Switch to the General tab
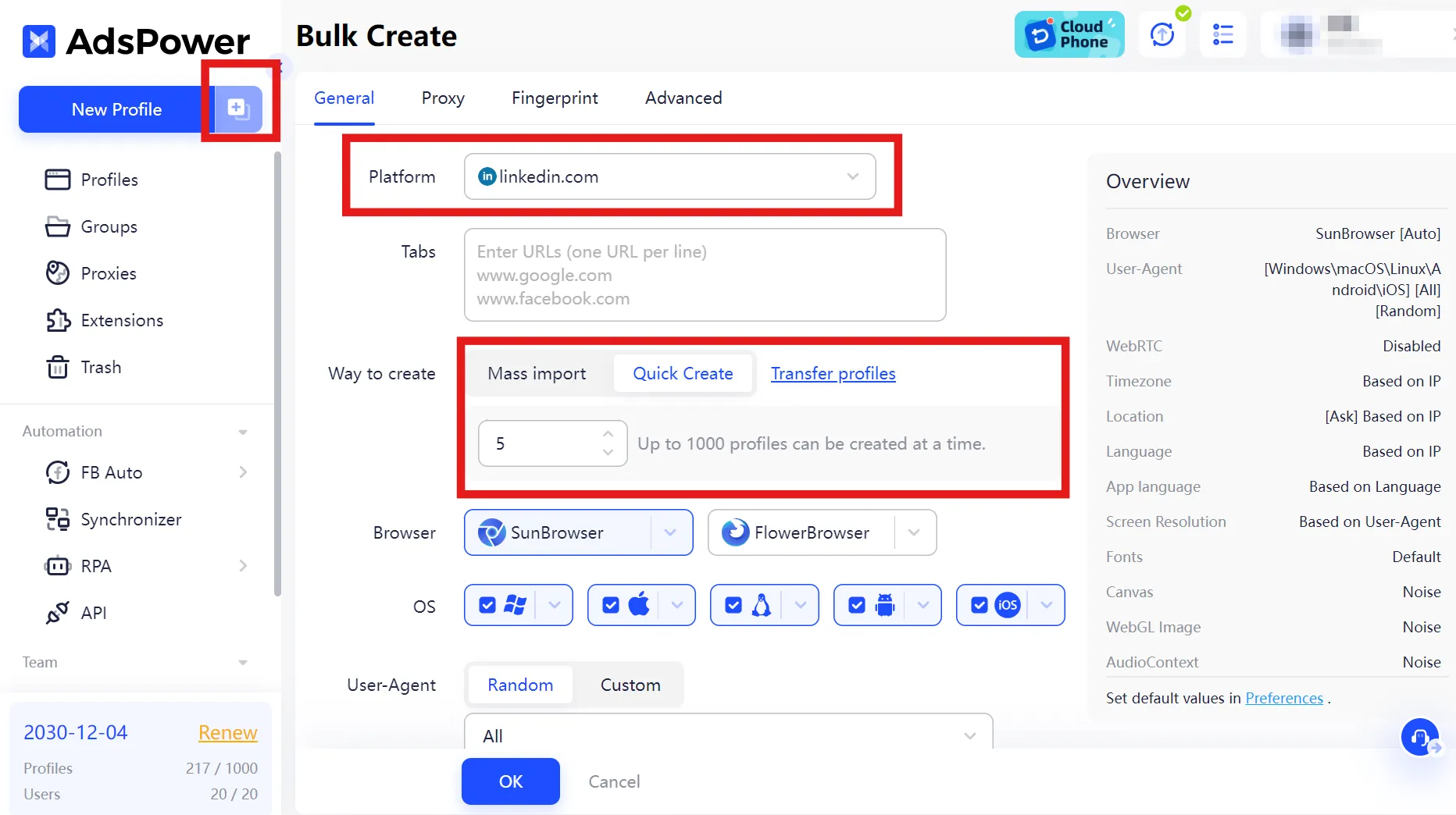Viewport: 1456px width, 815px height. pos(344,98)
